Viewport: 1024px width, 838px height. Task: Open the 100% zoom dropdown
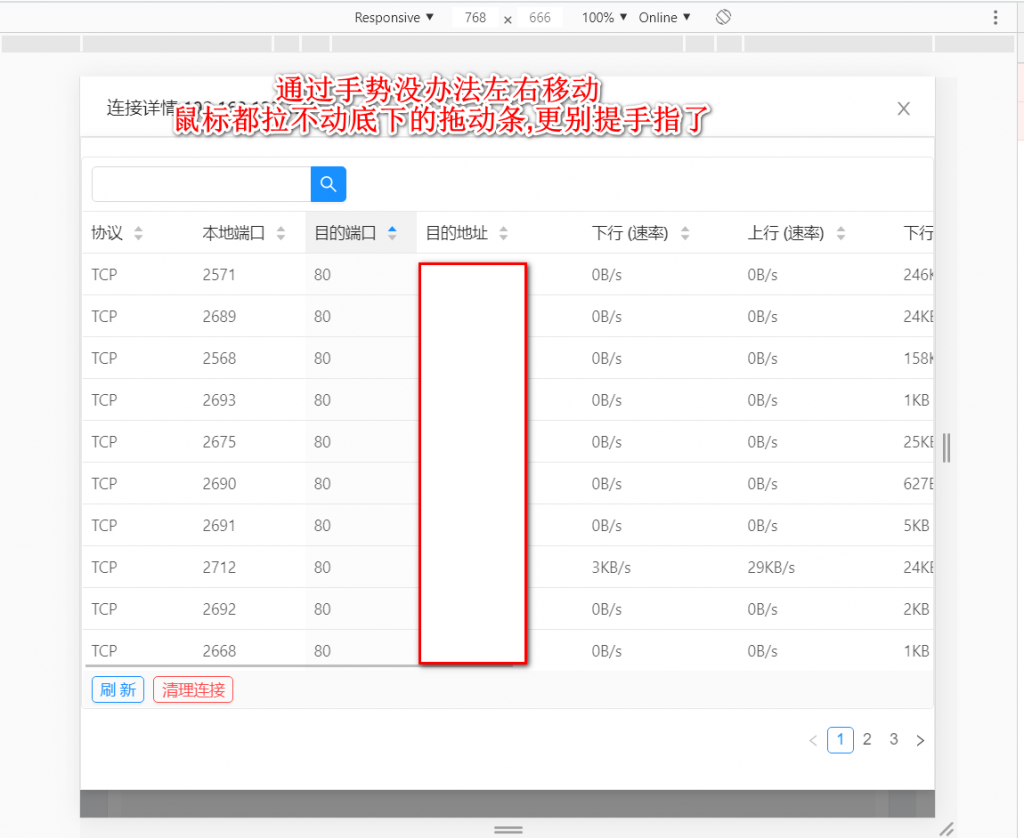tap(604, 17)
